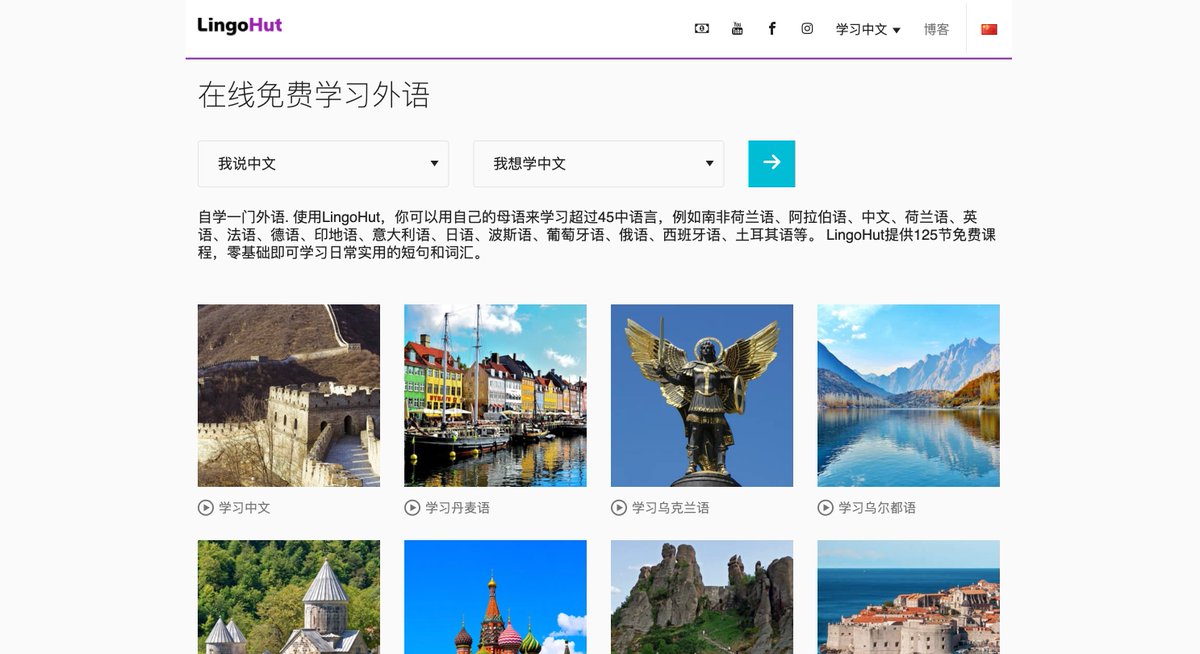Click the teal arrow go button

pyautogui.click(x=772, y=164)
